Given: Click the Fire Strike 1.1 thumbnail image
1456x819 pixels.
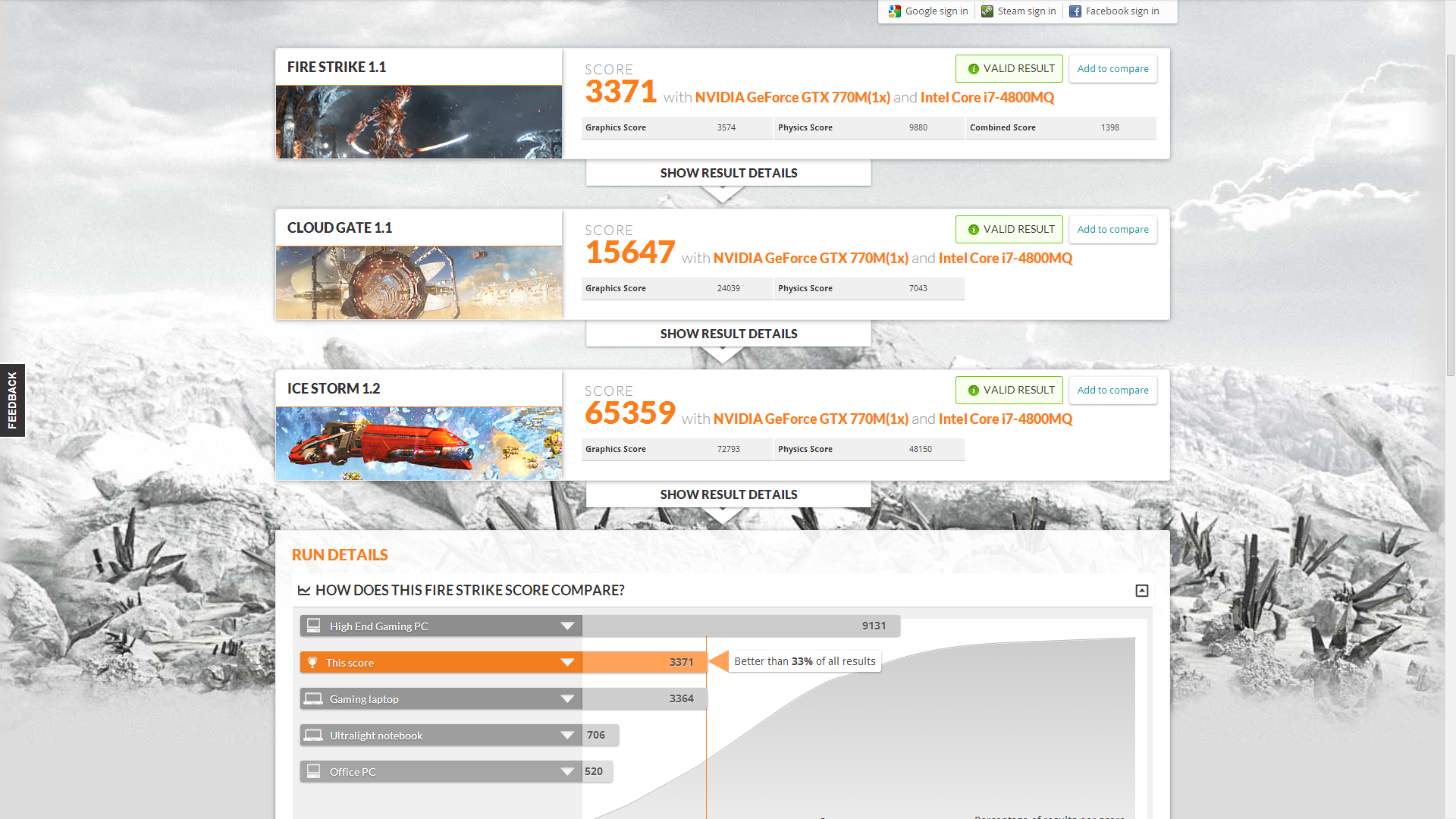Looking at the screenshot, I should (x=419, y=122).
